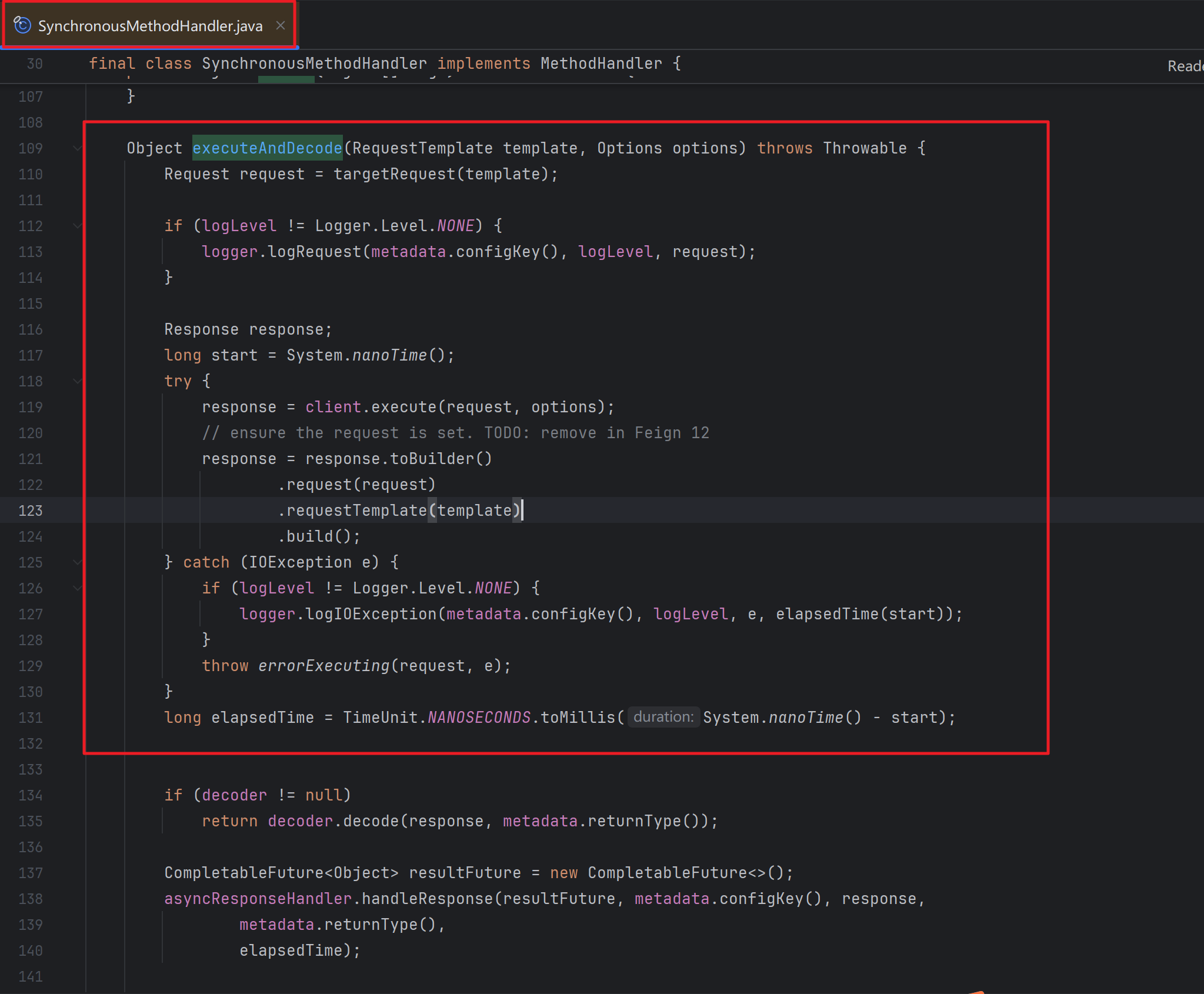
Task: Click the throw keyword on line 129
Action: [225, 666]
